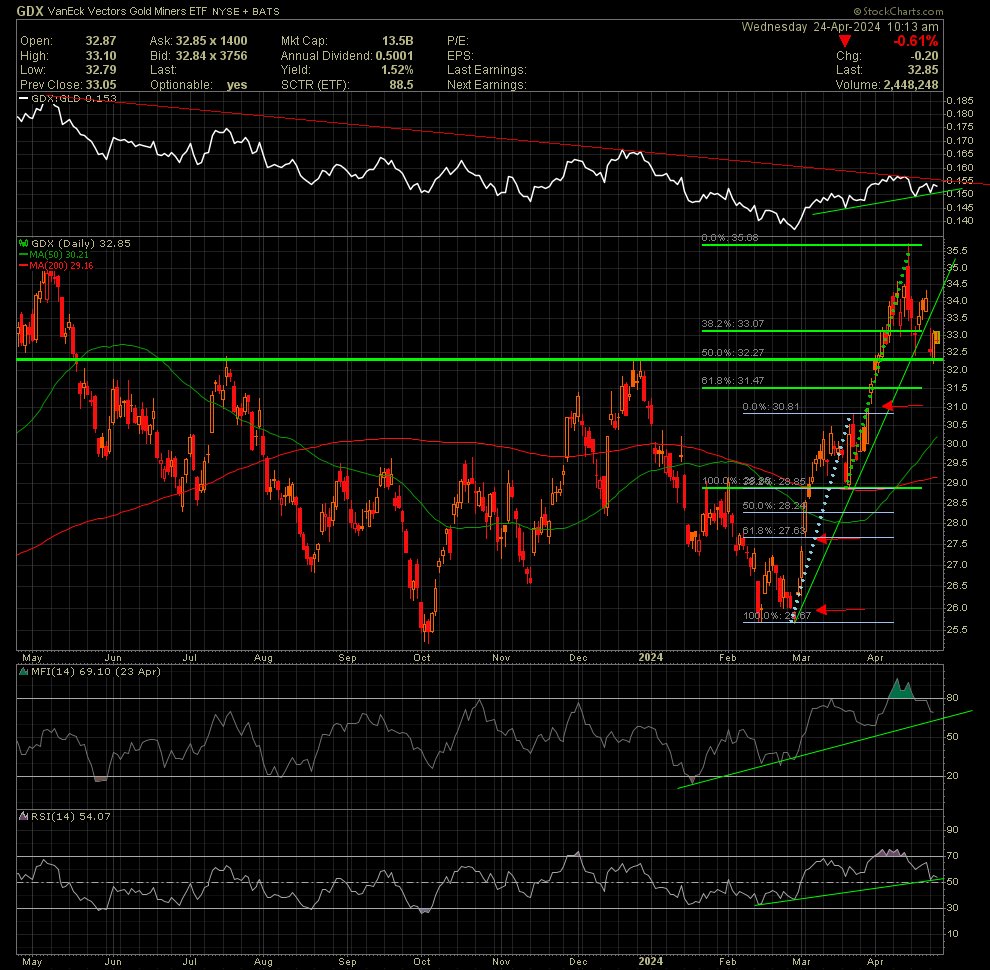Click the MA(50) green legend line marker
This screenshot has height=970, width=990.
24,254
